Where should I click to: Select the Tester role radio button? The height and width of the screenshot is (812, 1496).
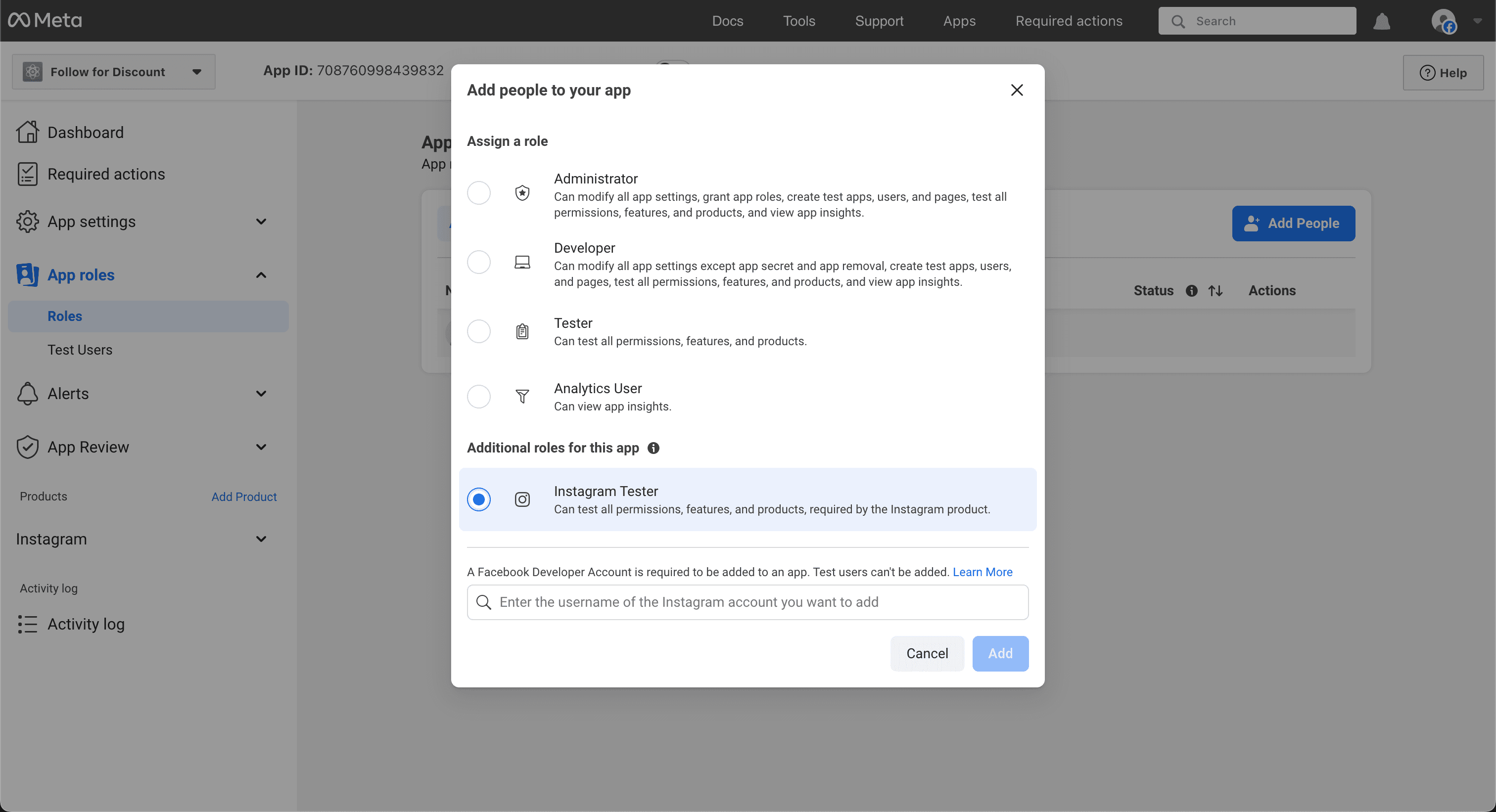(x=478, y=331)
